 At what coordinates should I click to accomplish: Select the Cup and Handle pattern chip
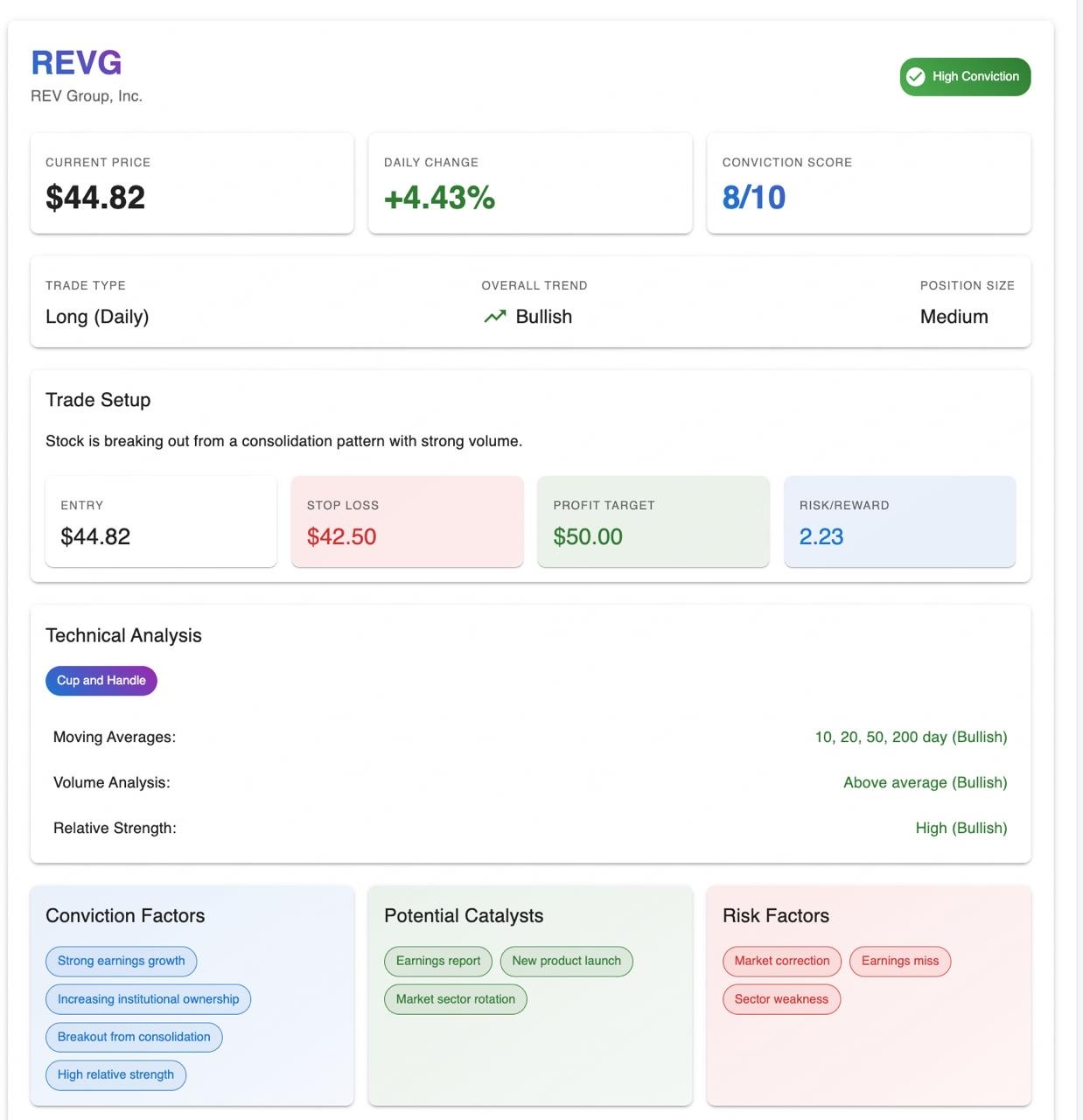coord(101,681)
